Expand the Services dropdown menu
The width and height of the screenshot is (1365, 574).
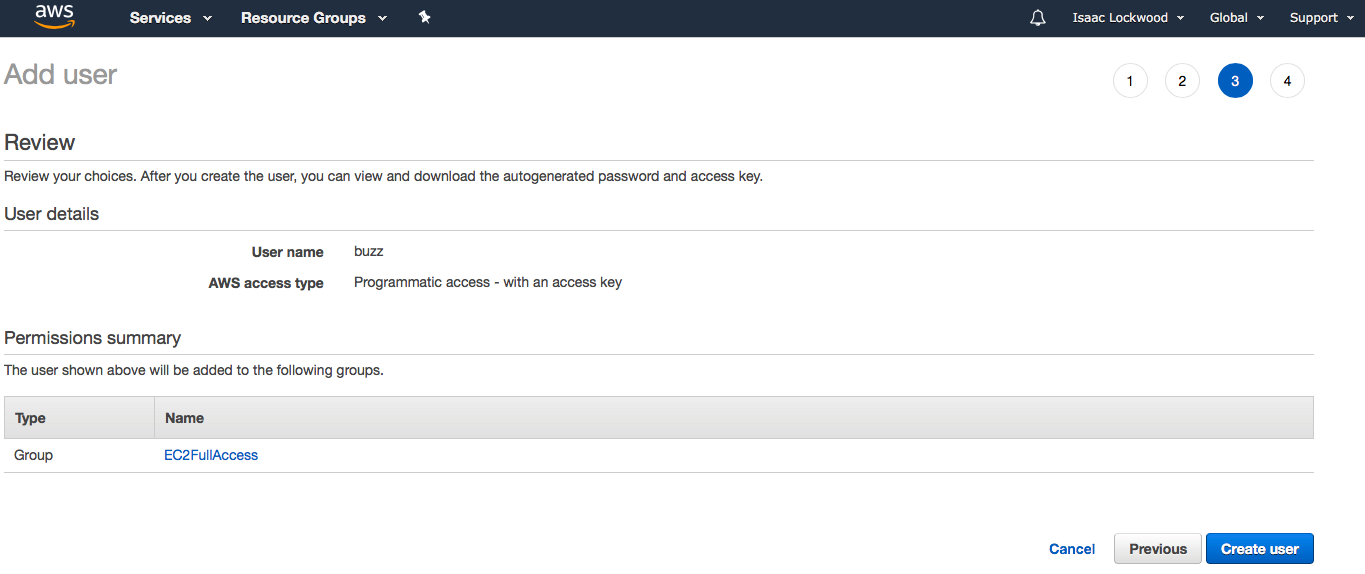coord(171,18)
